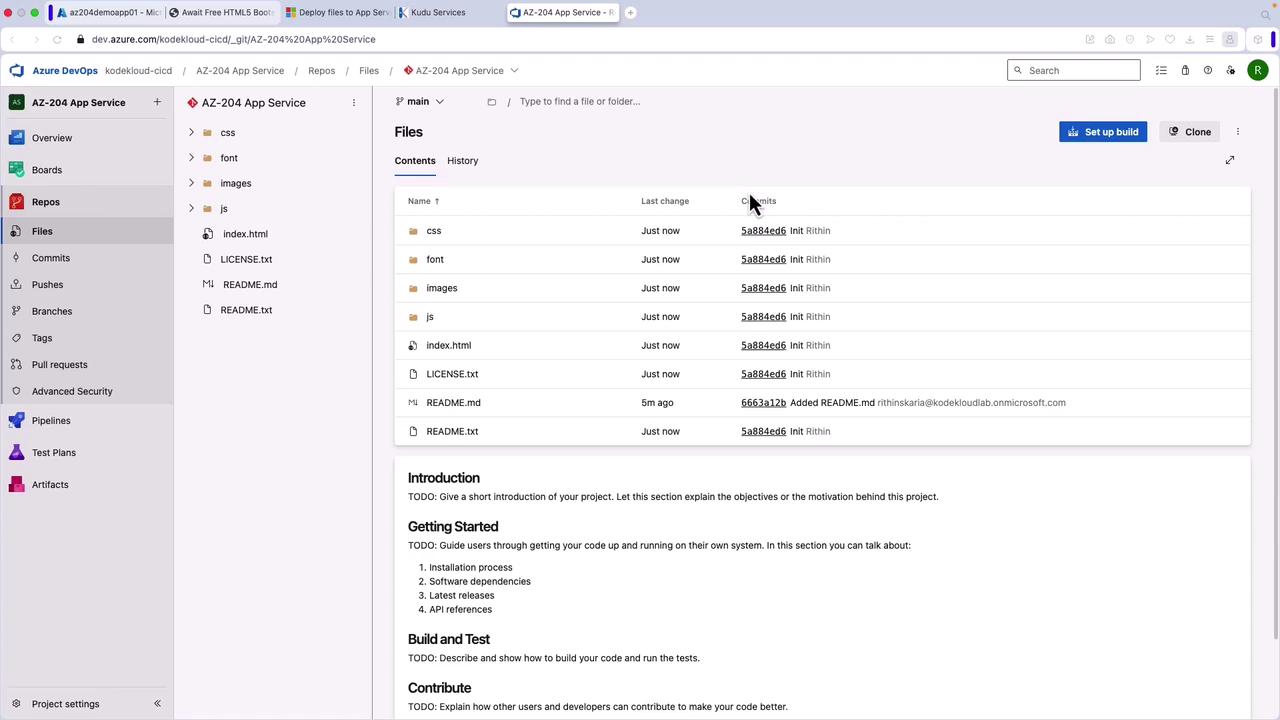The width and height of the screenshot is (1280, 720).
Task: Open the Pull requests icon in sidebar
Action: coord(16,365)
